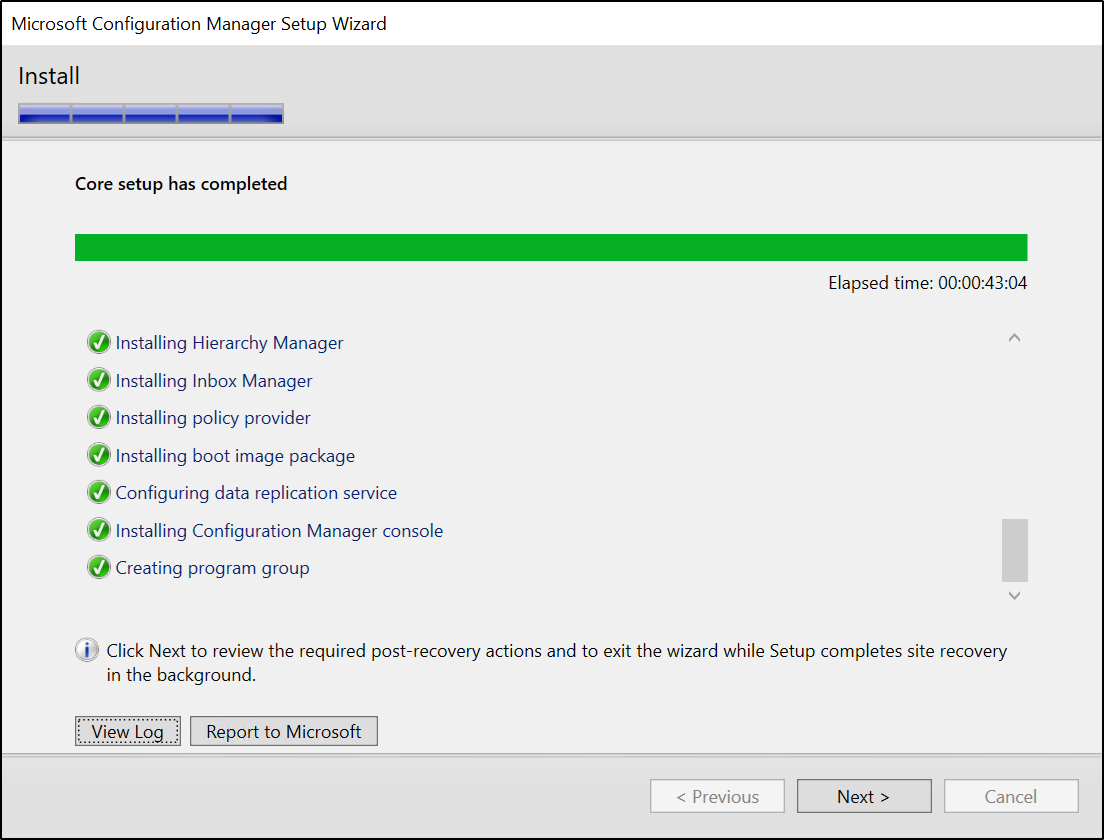Select the Installing Inbox Manager text
This screenshot has height=840, width=1104.
pyautogui.click(x=214, y=381)
